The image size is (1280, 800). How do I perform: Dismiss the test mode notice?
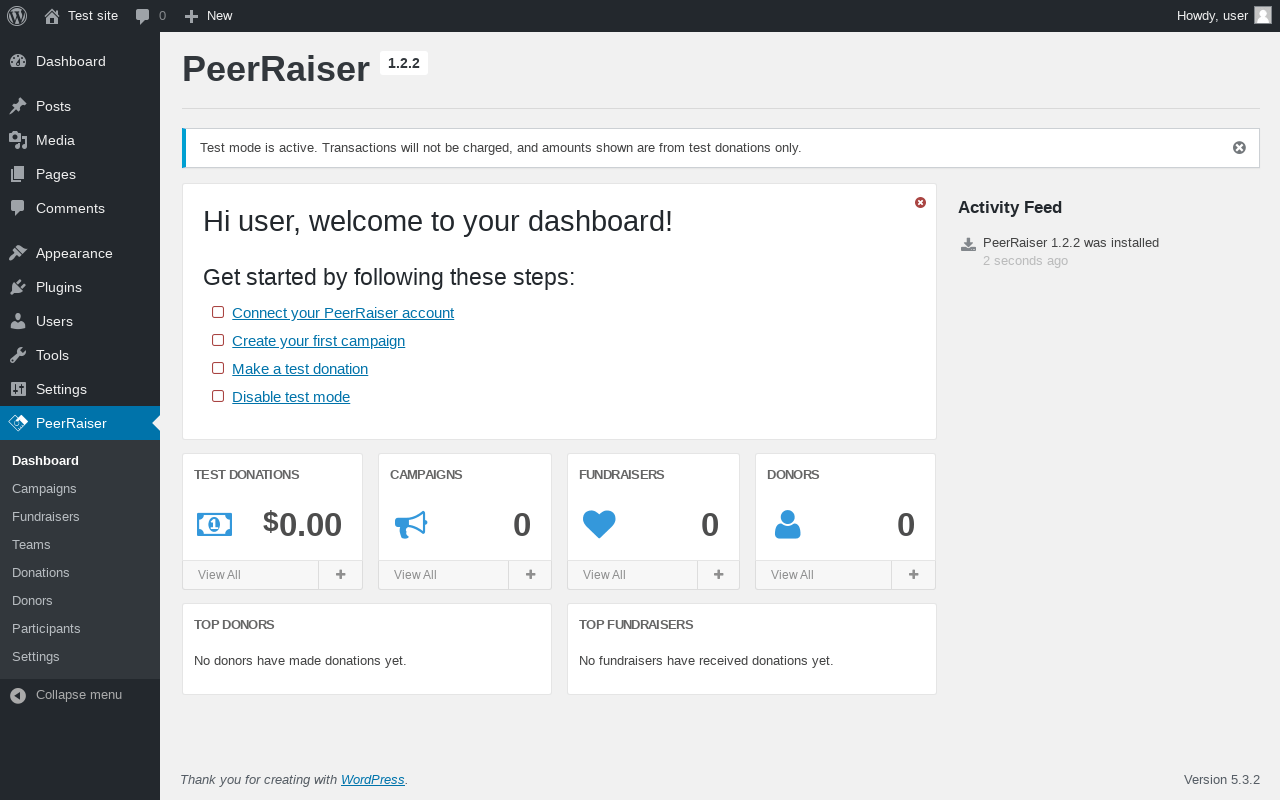click(1239, 148)
